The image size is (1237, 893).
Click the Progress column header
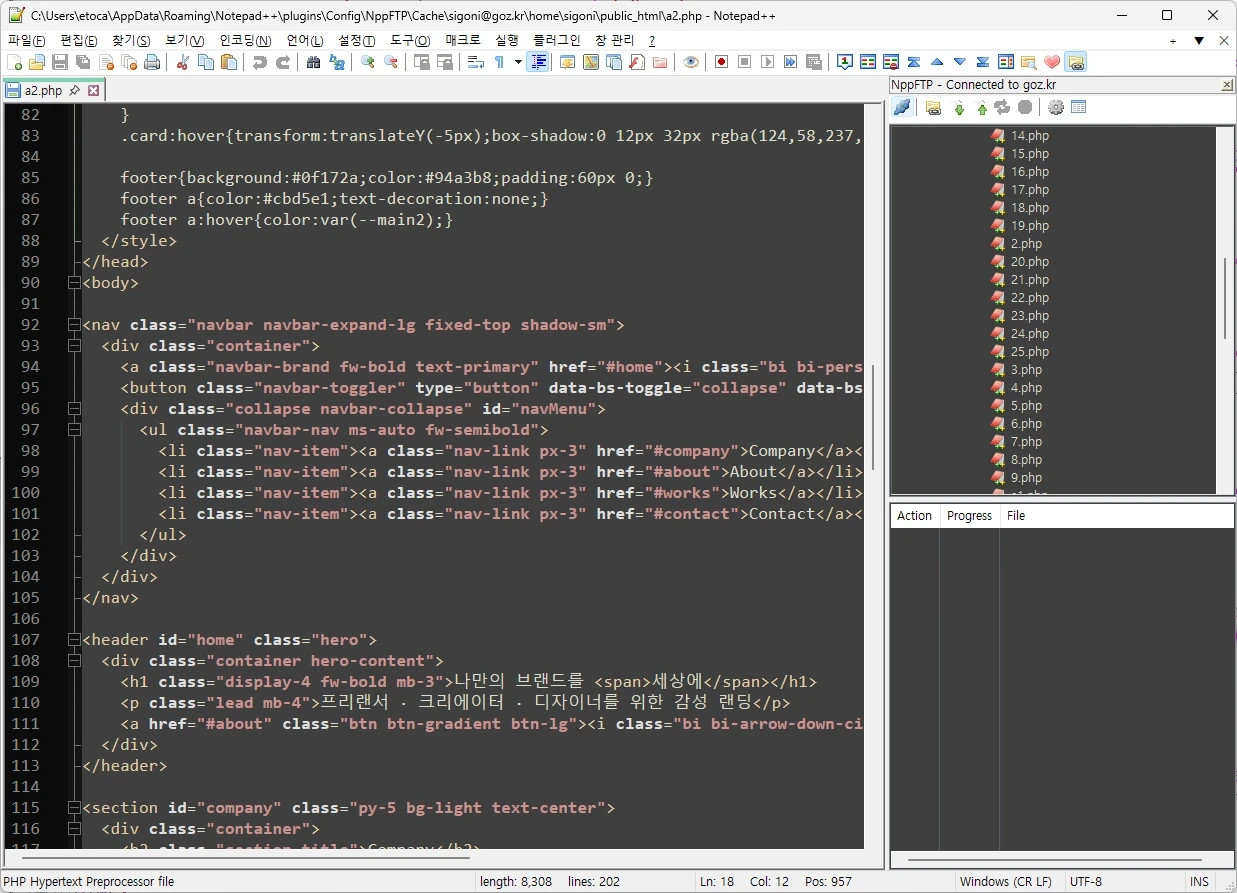(969, 516)
